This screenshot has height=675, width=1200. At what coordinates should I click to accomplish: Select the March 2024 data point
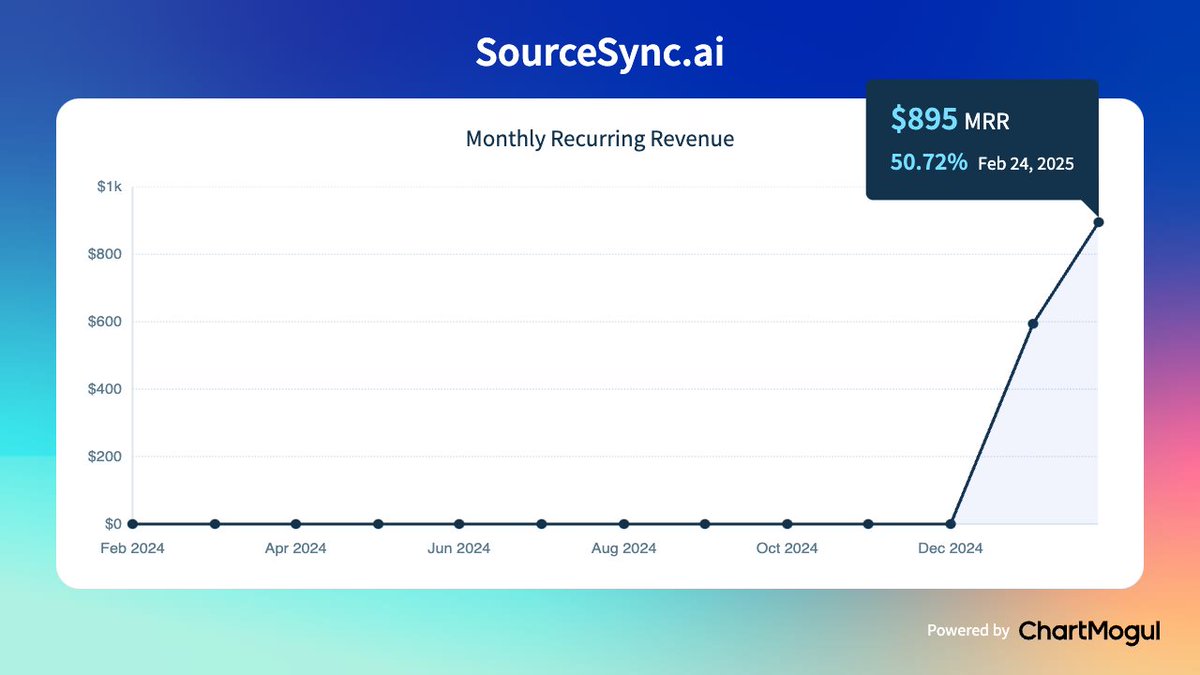(215, 523)
